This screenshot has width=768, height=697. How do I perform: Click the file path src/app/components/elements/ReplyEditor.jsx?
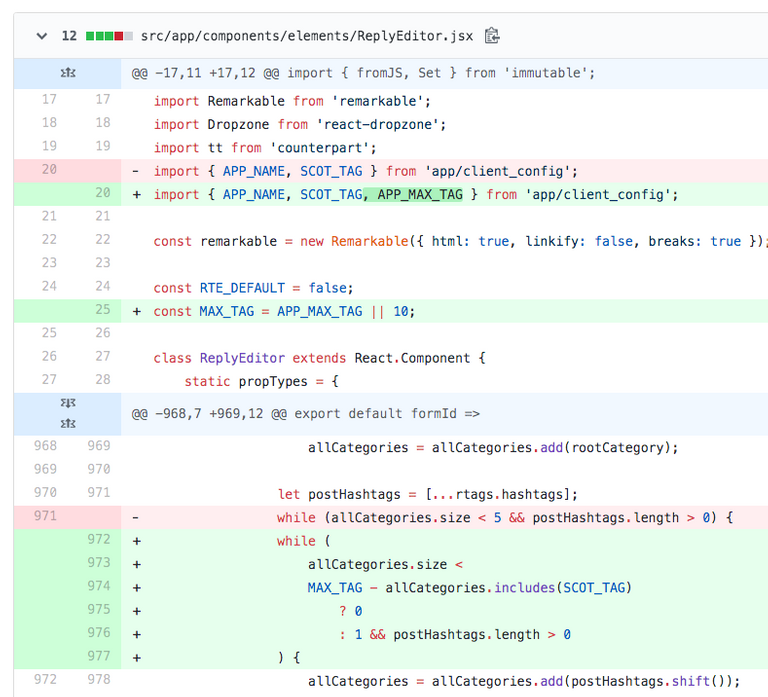click(x=307, y=36)
